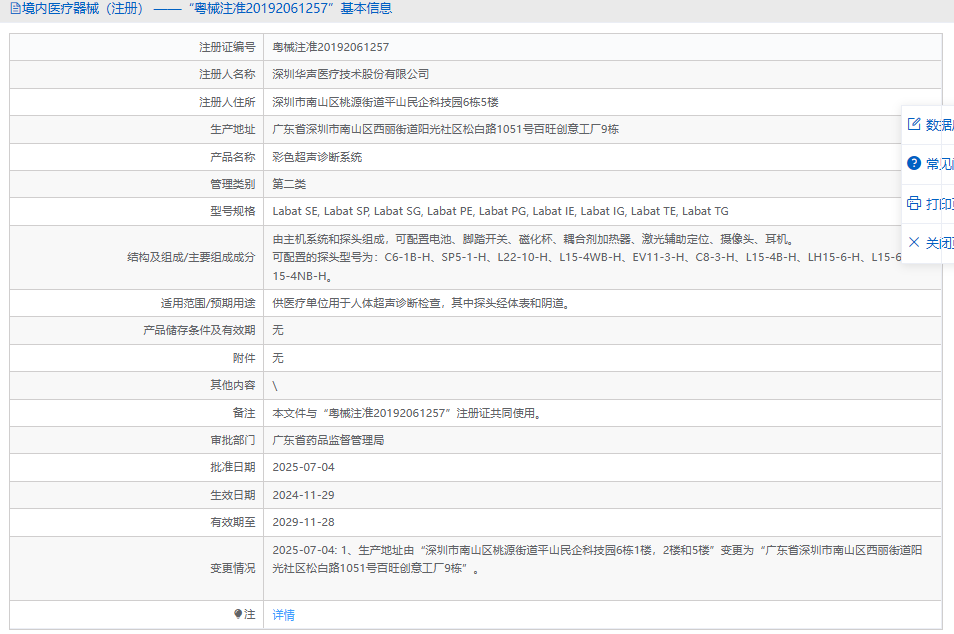Click the 附件 row label

pyautogui.click(x=244, y=358)
